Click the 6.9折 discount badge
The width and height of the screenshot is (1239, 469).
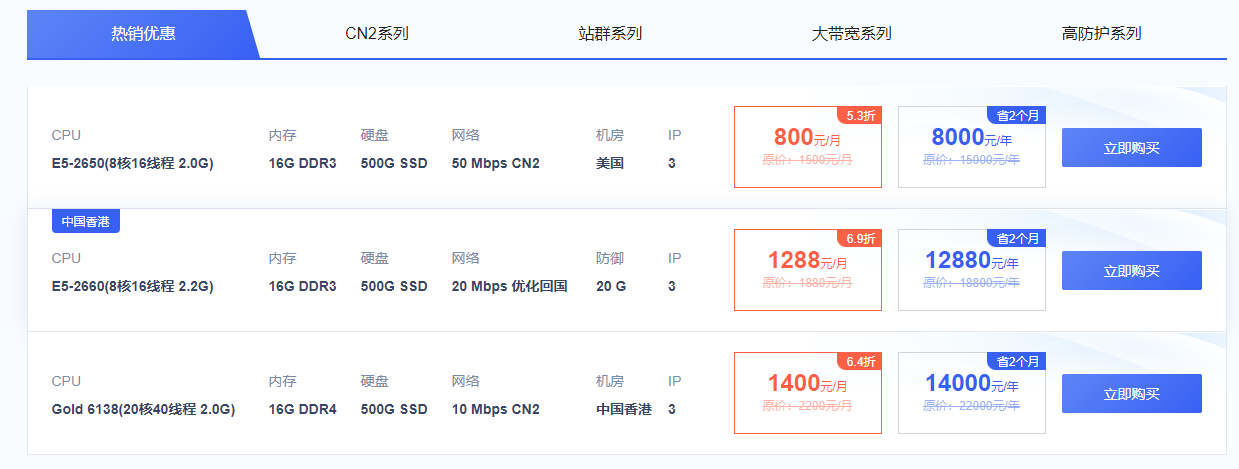860,238
